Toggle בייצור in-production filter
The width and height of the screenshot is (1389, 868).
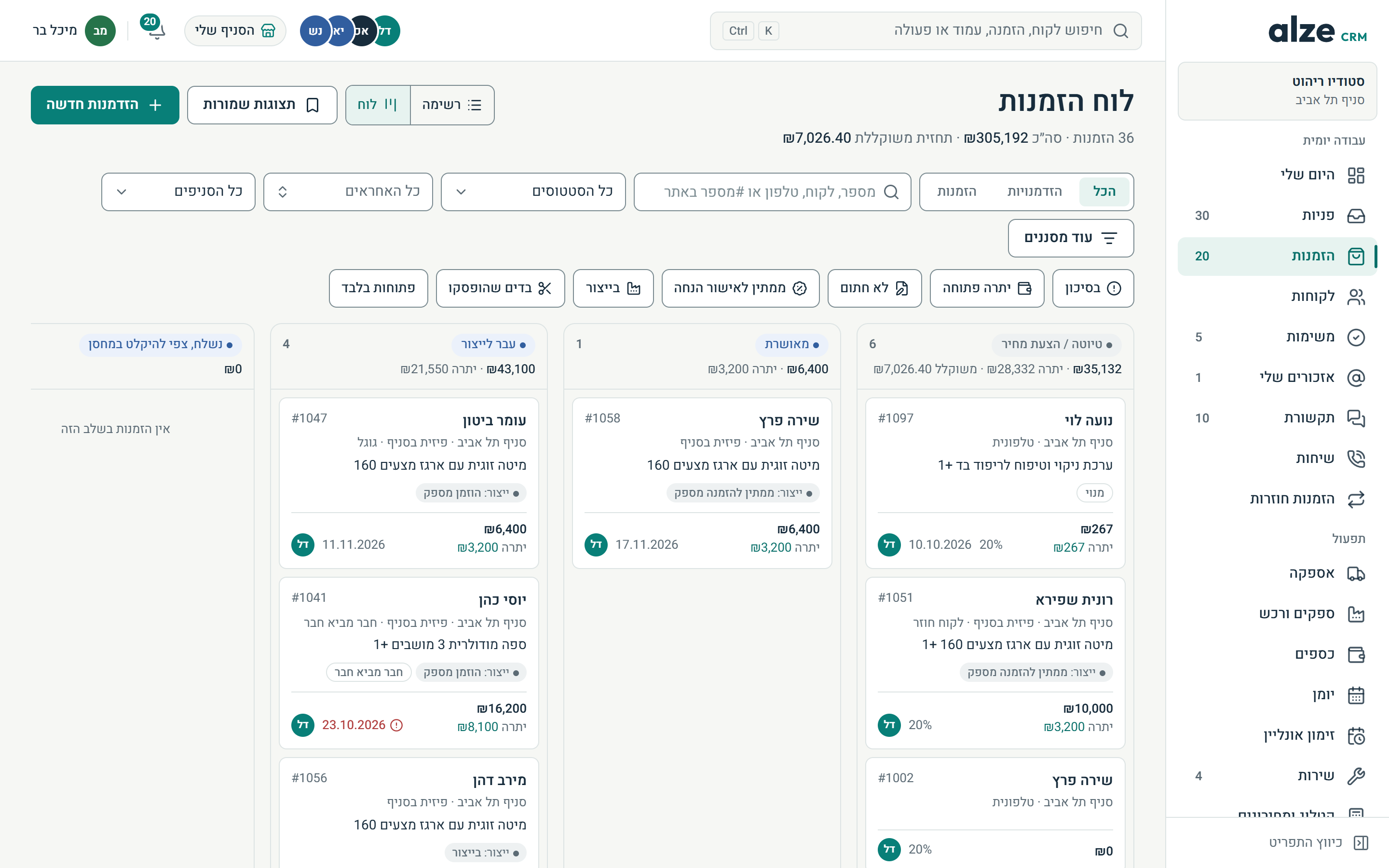click(613, 288)
